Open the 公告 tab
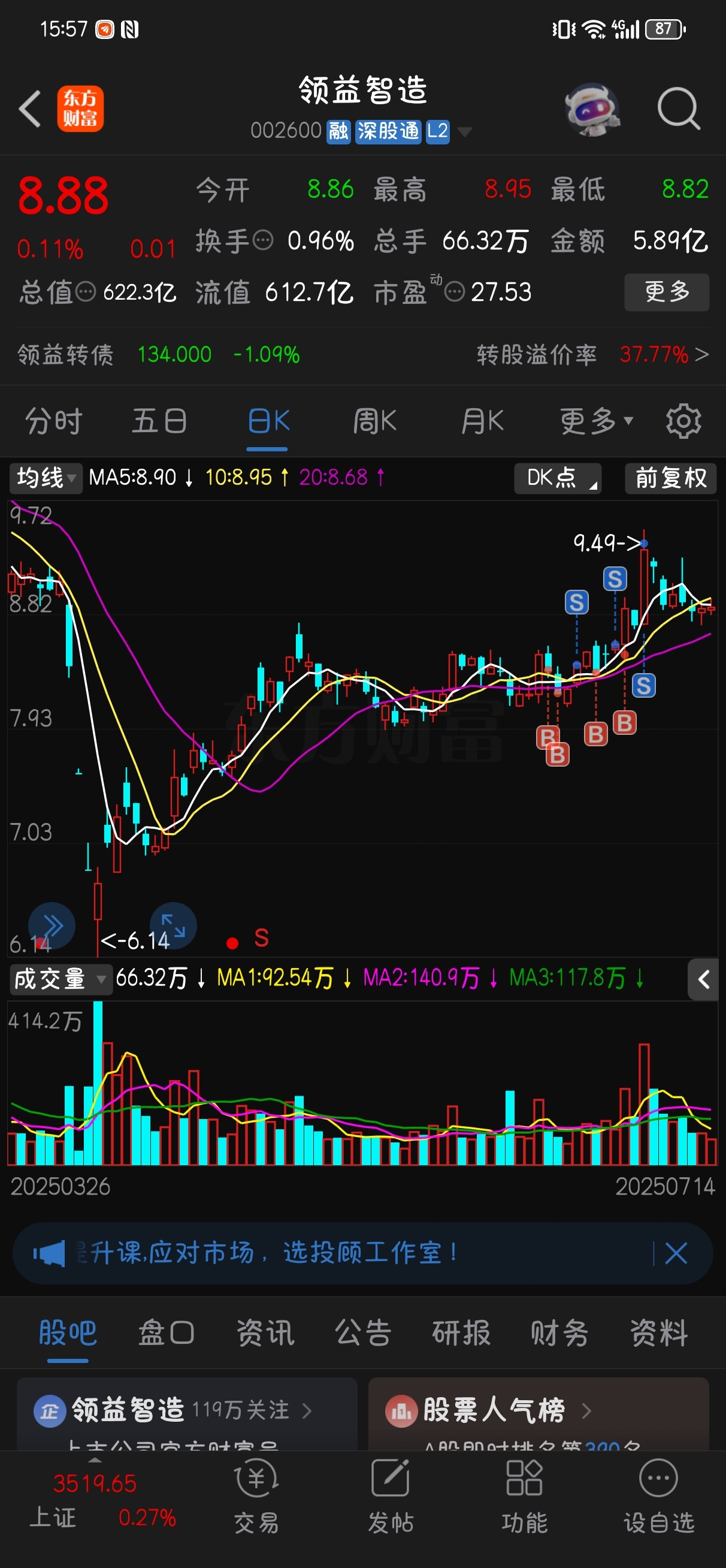The height and width of the screenshot is (1568, 726). [364, 1332]
